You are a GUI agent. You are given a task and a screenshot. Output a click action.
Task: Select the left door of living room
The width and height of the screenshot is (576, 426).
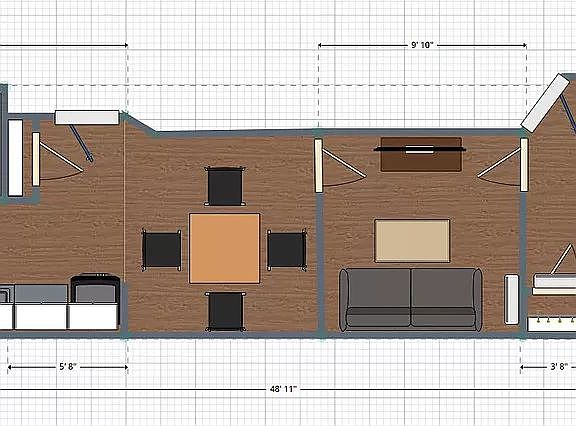click(x=339, y=165)
